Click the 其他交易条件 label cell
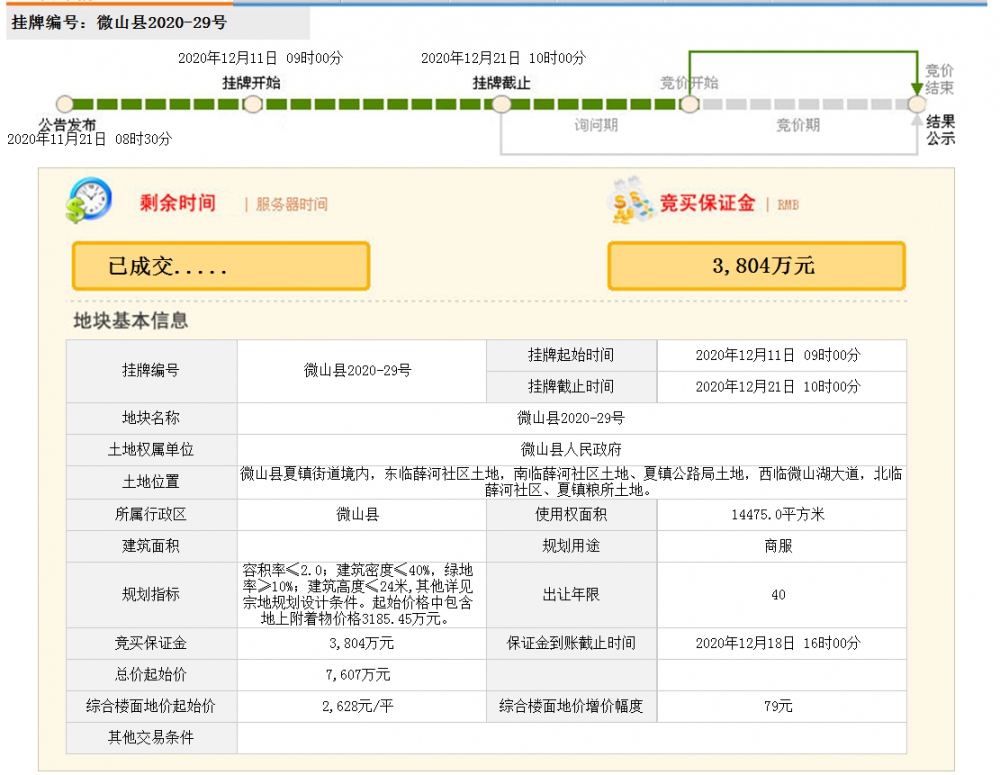 click(151, 738)
